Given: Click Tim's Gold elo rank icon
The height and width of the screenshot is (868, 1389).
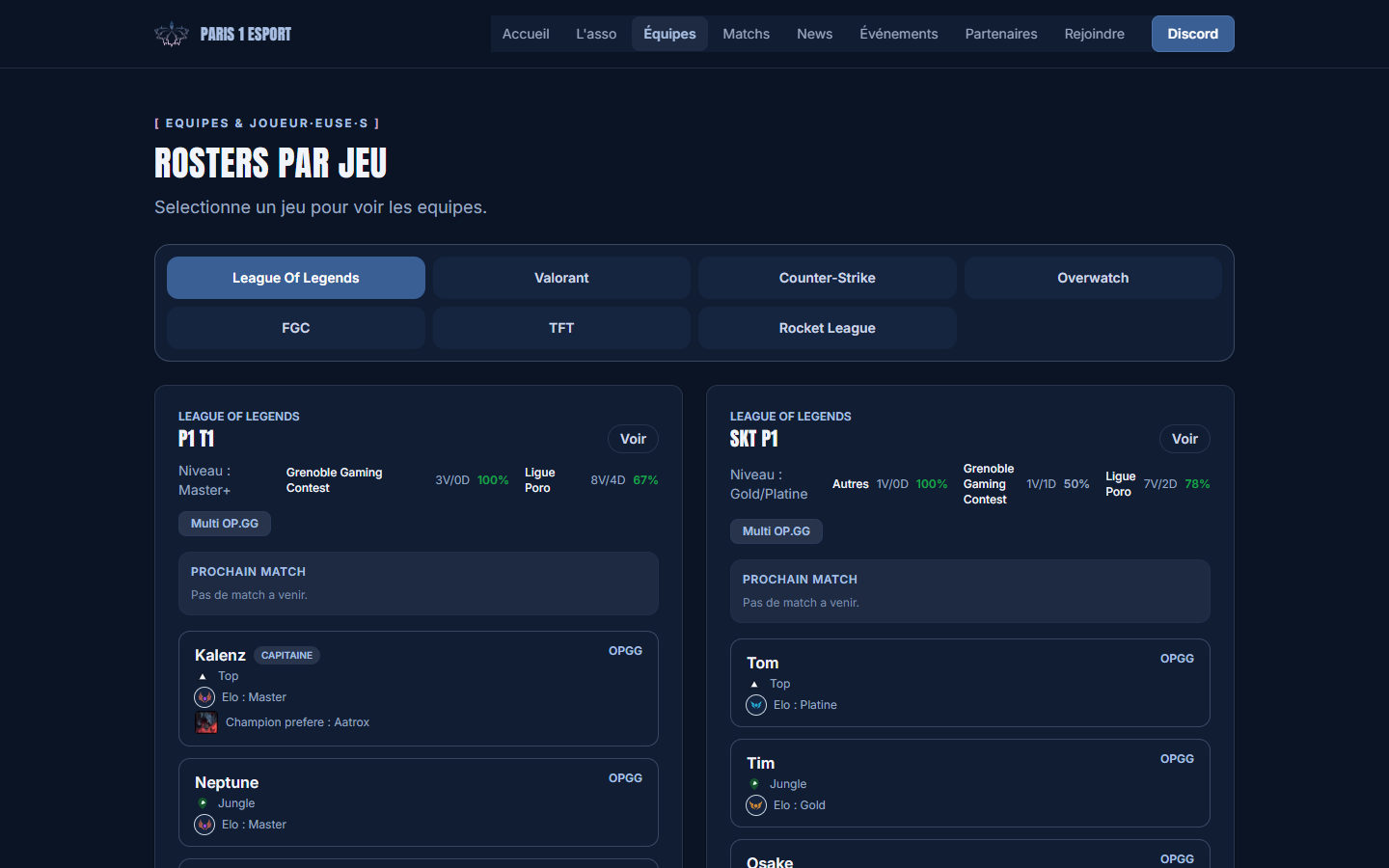Looking at the screenshot, I should click(x=756, y=805).
